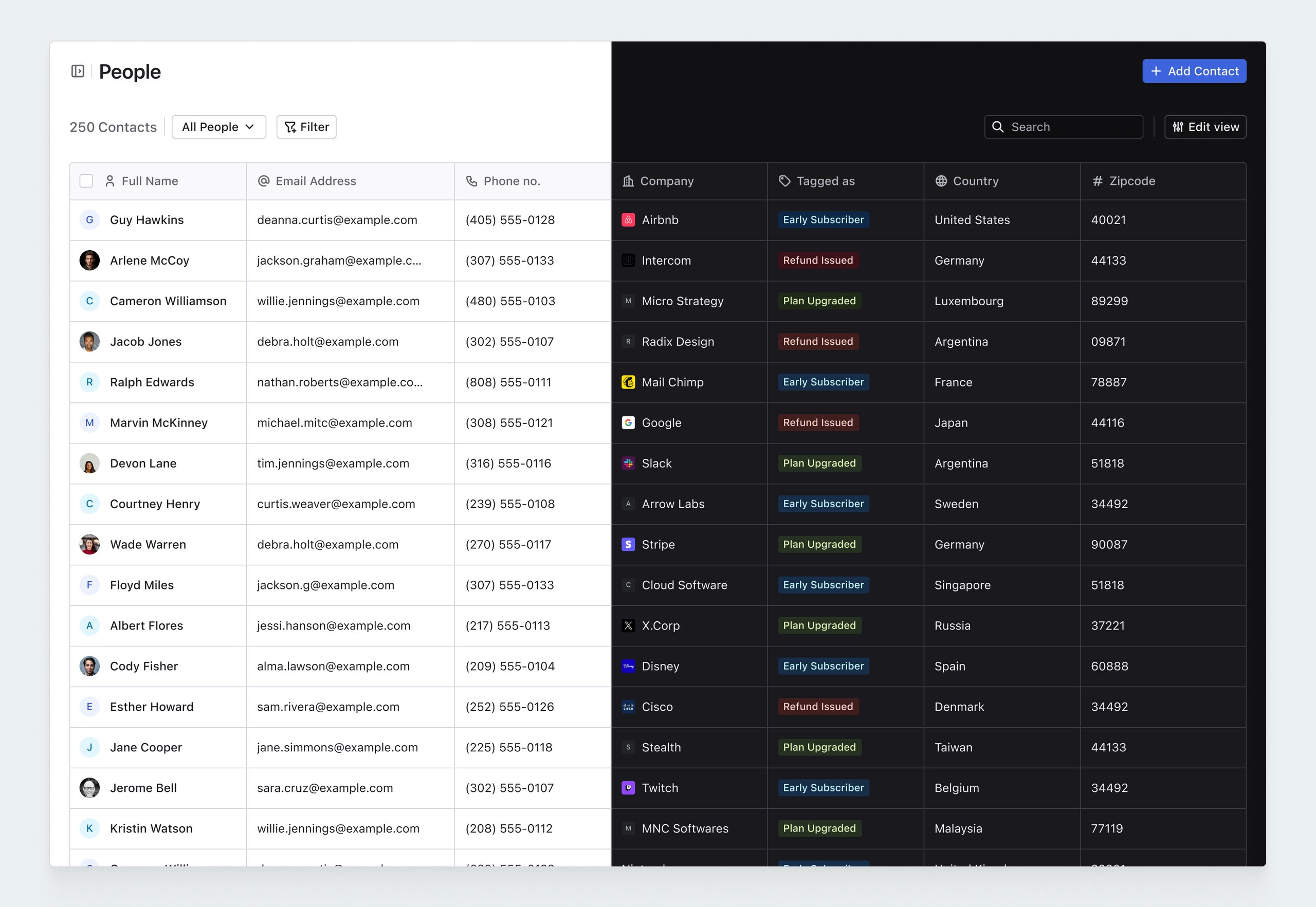Click Jacob Jones' avatar photo
This screenshot has width=1316, height=907.
89,342
